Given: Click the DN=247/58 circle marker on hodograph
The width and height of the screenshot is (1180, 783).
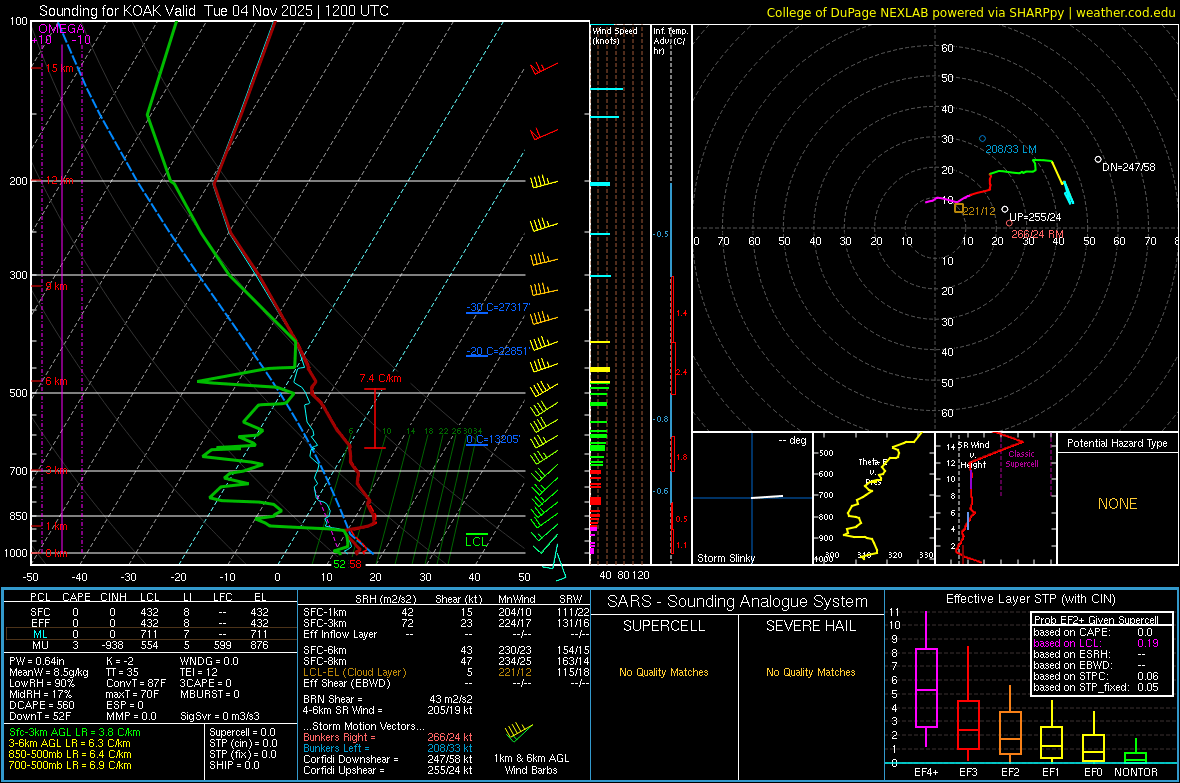Looking at the screenshot, I should 1098,160.
